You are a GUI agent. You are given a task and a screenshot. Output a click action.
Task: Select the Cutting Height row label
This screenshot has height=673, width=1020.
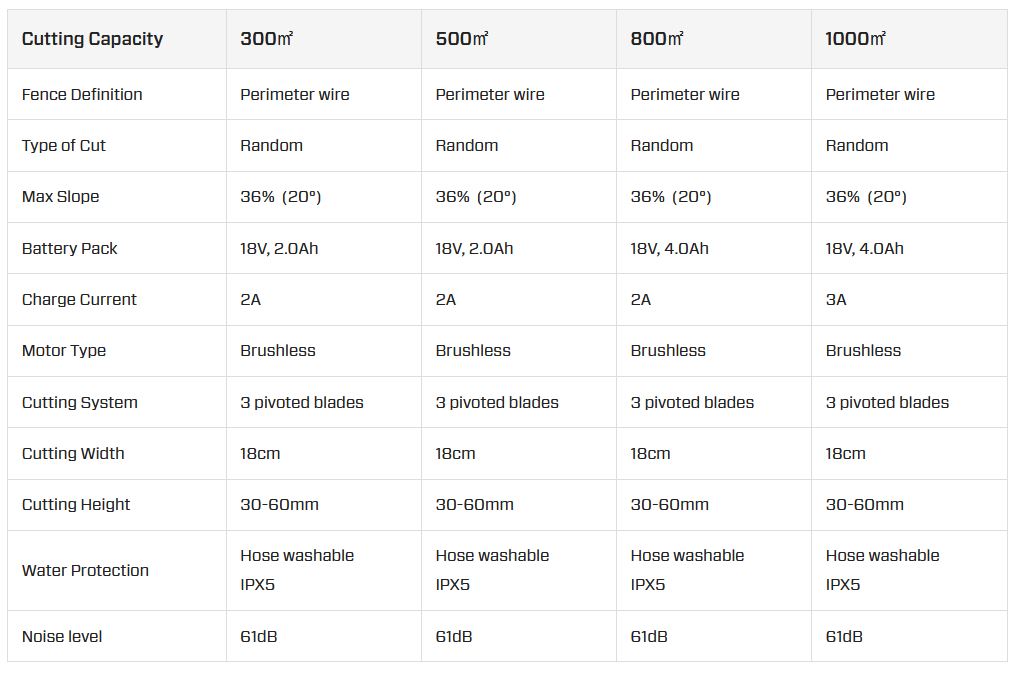tap(76, 504)
